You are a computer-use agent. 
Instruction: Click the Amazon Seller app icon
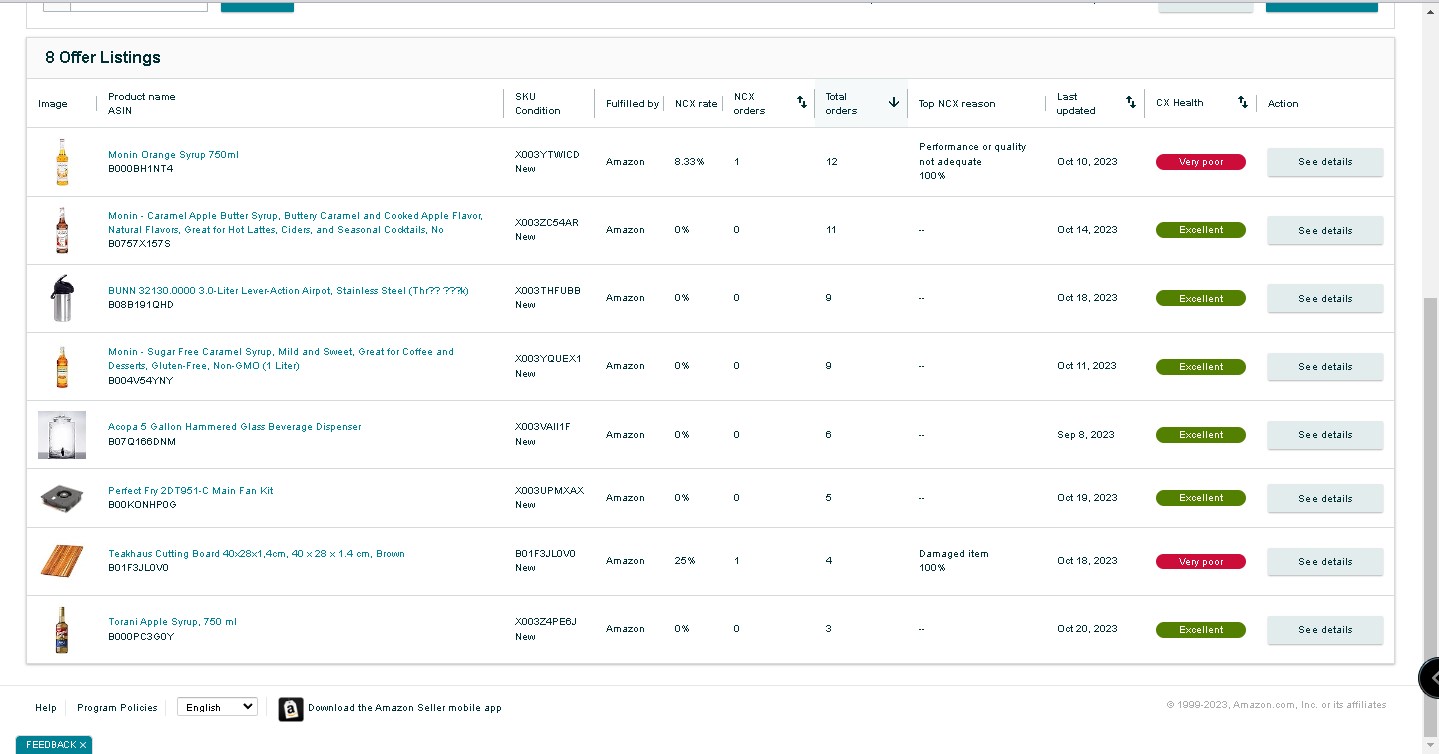click(290, 709)
